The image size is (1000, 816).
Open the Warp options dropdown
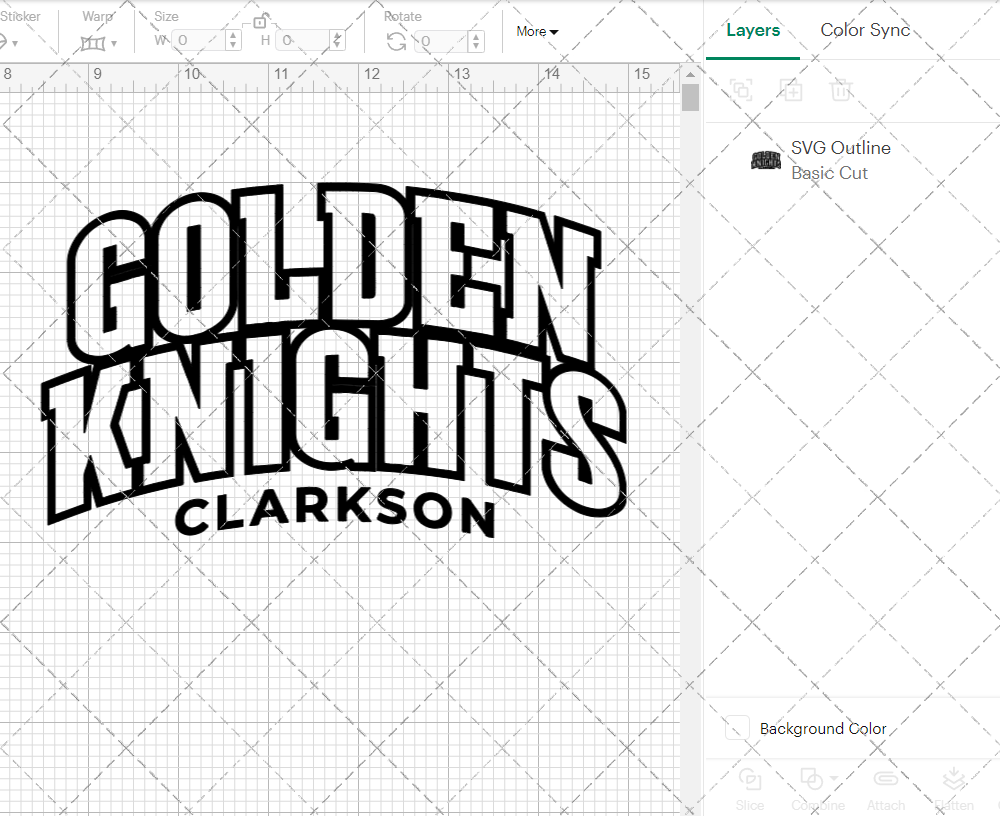point(113,44)
